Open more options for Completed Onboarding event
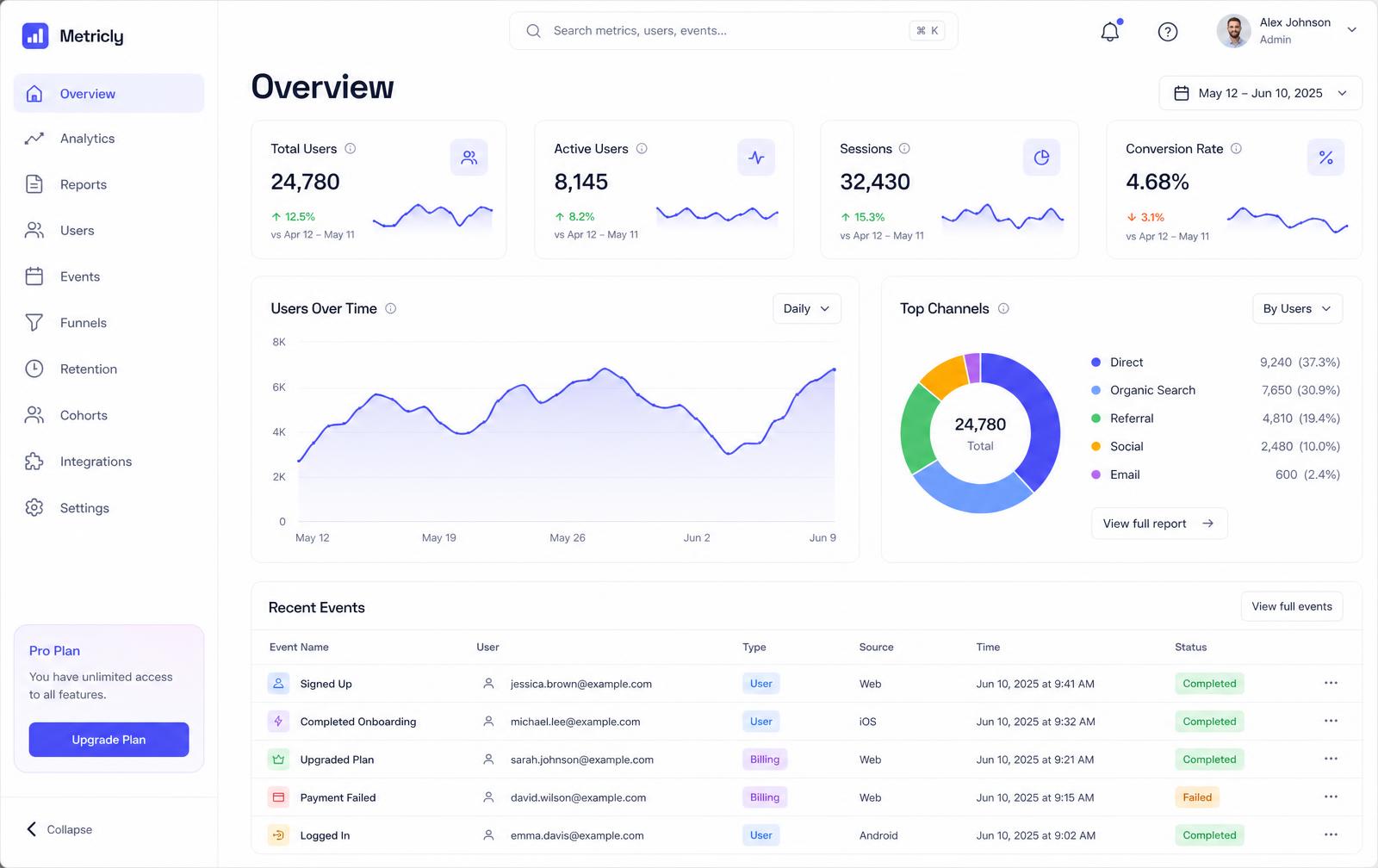This screenshot has width=1378, height=868. point(1331,721)
